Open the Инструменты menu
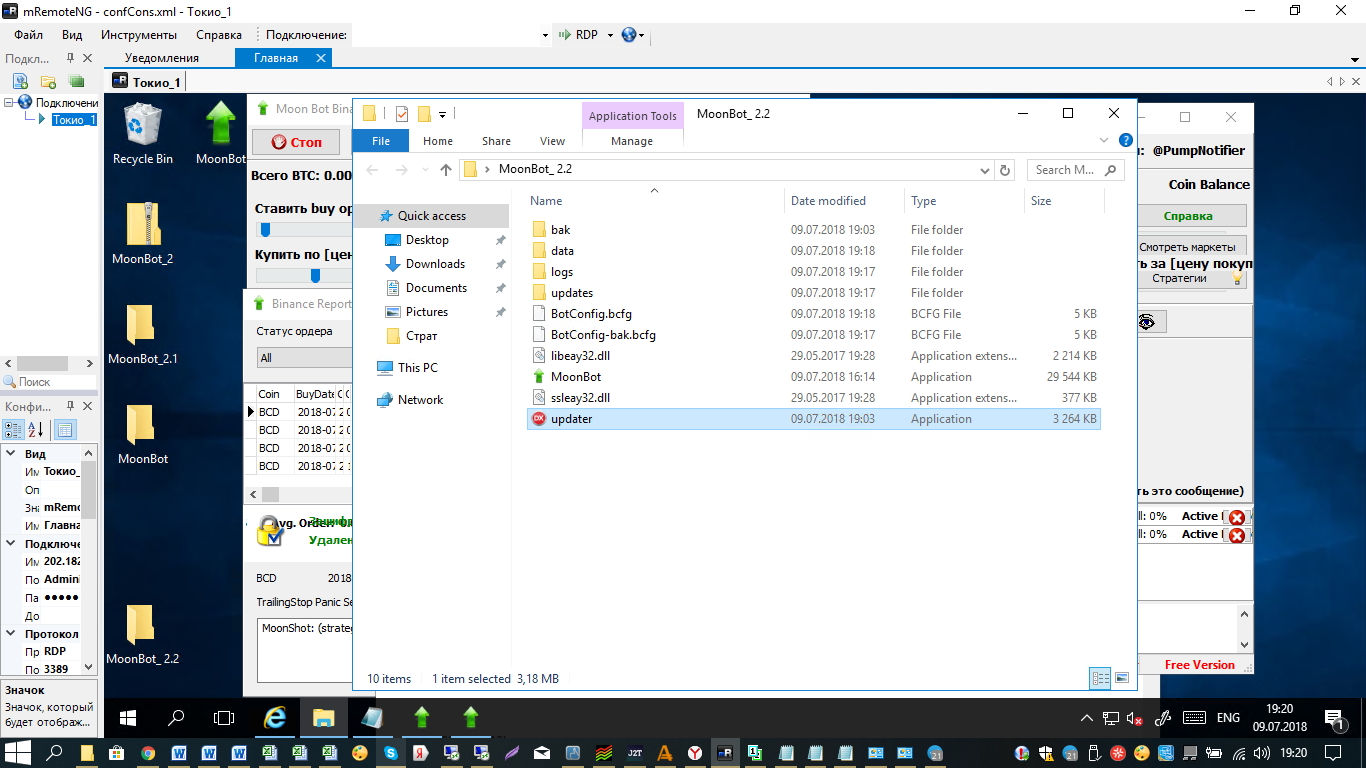The image size is (1366, 768). (x=139, y=35)
